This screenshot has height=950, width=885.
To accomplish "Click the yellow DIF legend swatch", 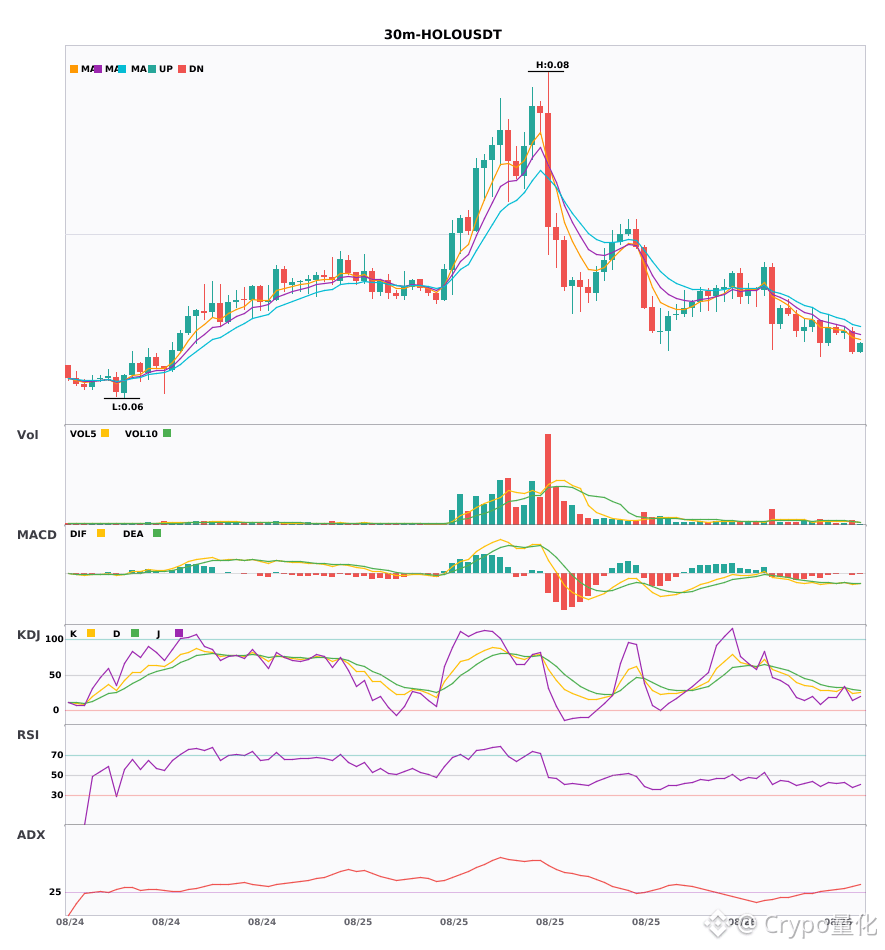I will click(101, 533).
